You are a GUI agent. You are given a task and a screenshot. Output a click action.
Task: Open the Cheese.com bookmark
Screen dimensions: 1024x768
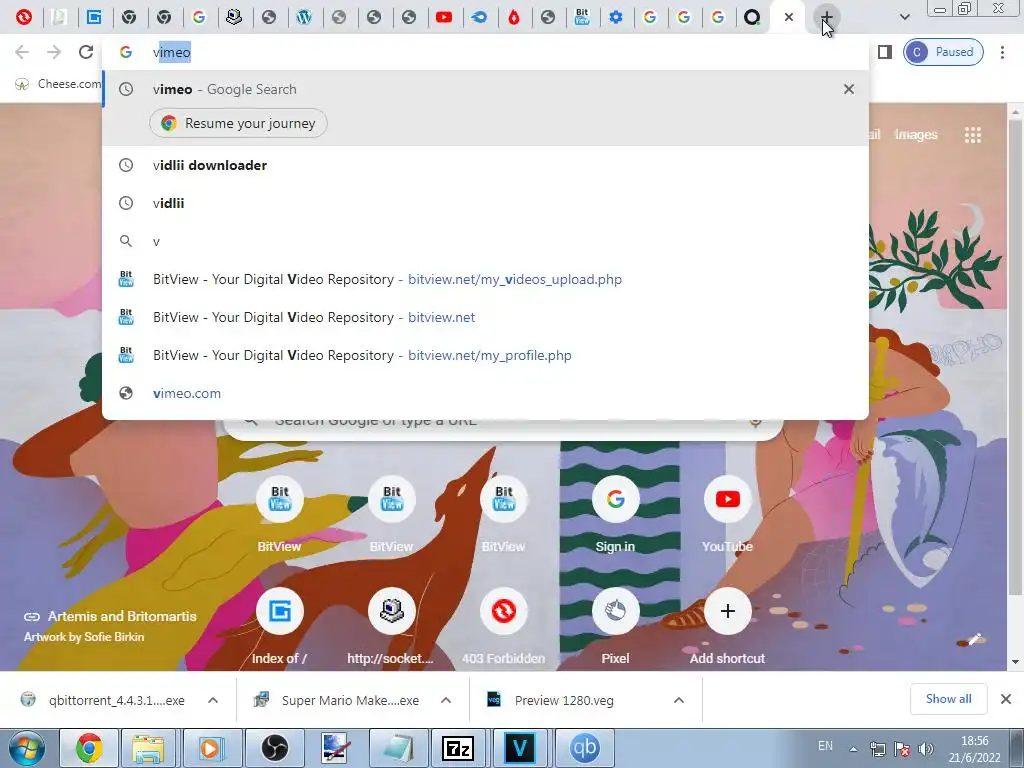coord(57,84)
